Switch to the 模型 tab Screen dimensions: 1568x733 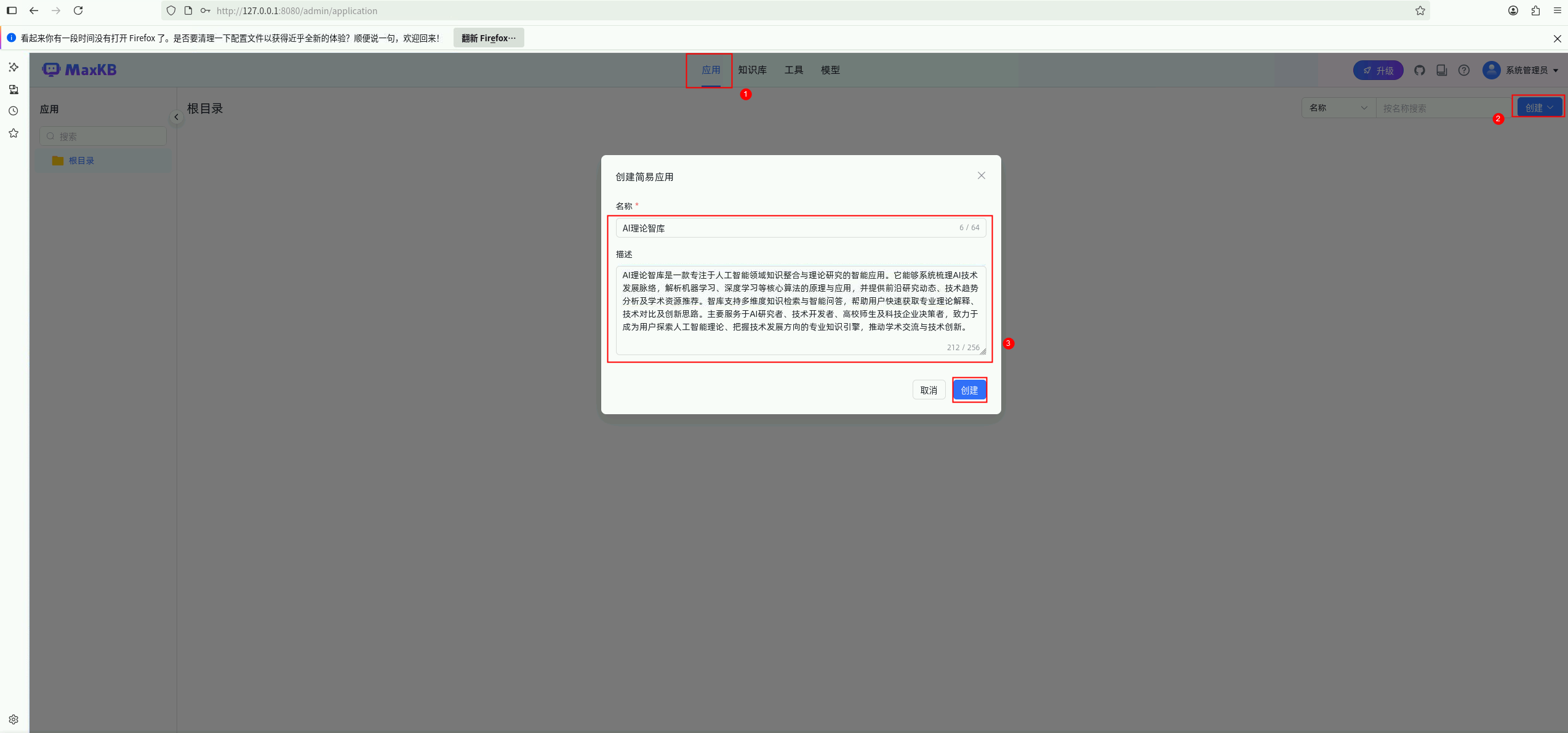pos(830,70)
